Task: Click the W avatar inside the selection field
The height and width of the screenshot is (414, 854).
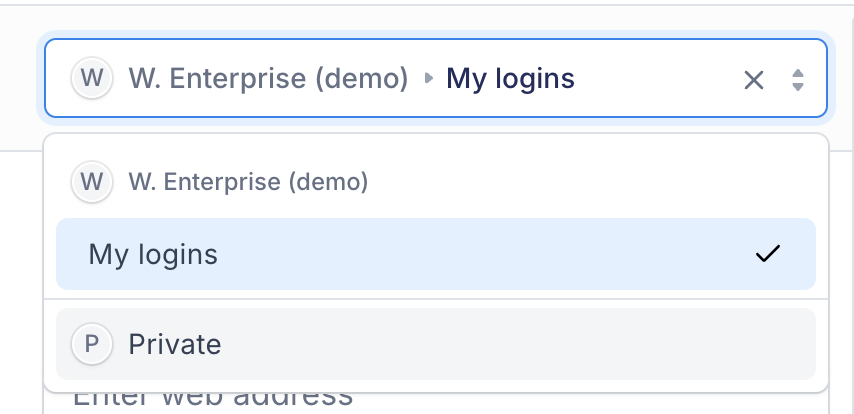Action: pos(92,78)
